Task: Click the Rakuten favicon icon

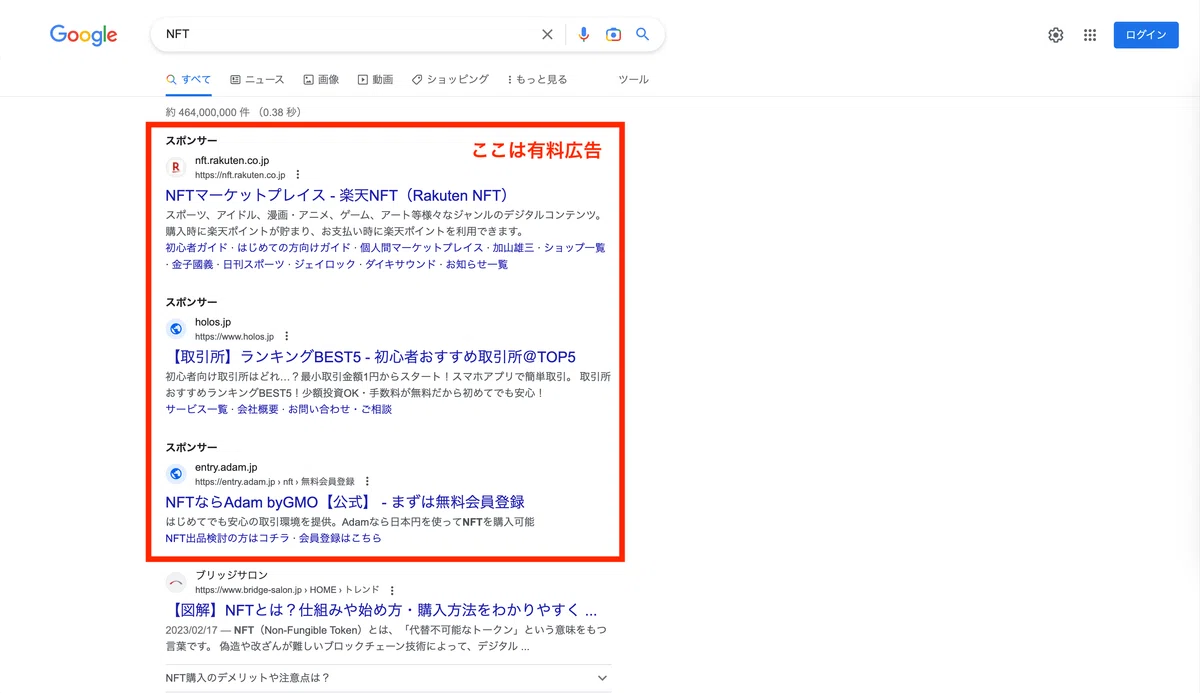Action: pos(176,167)
